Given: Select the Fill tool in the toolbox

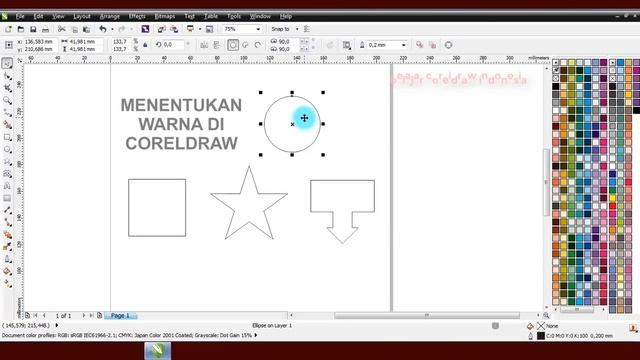Looking at the screenshot, I should (7, 271).
